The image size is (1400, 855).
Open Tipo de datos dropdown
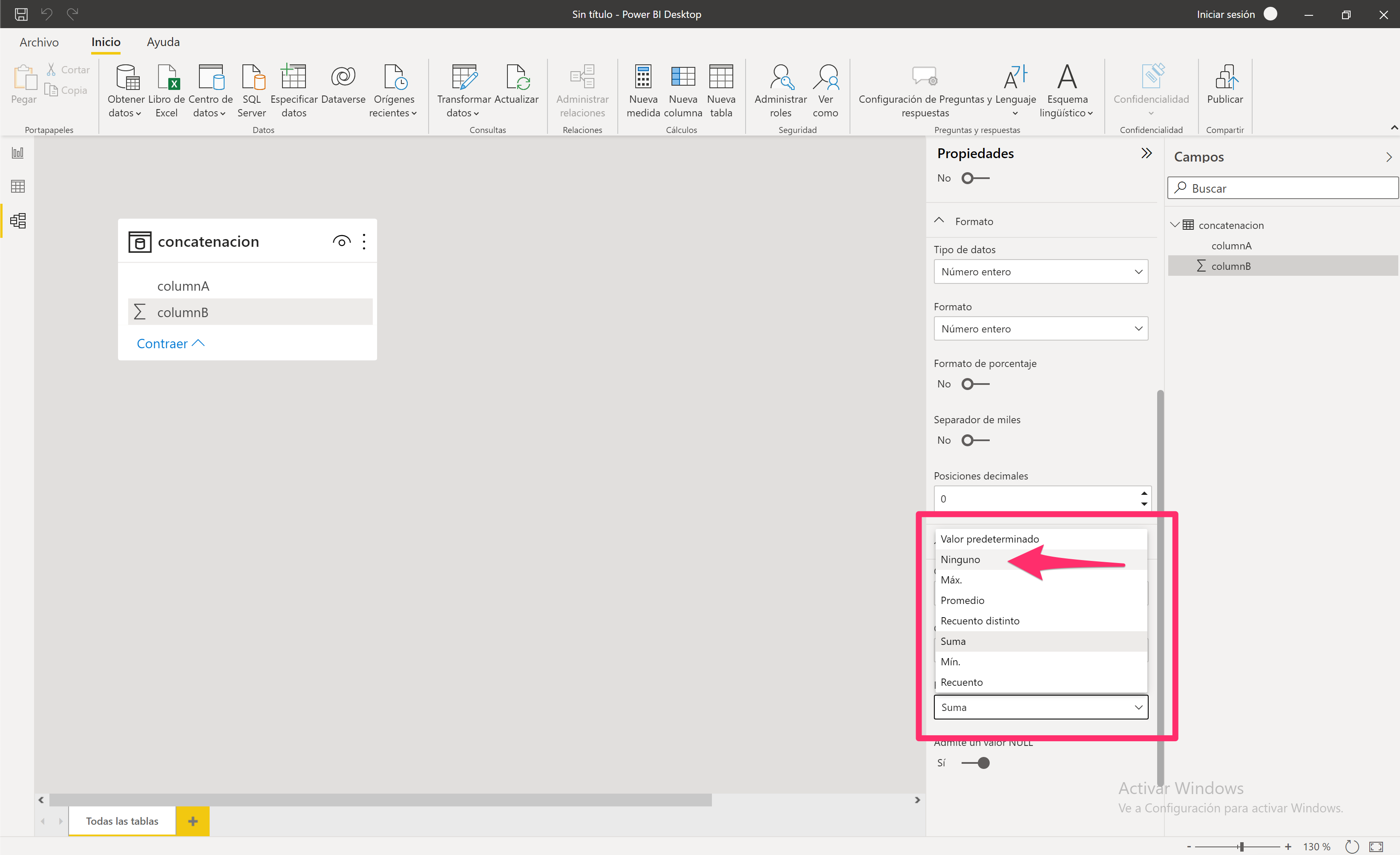1041,272
